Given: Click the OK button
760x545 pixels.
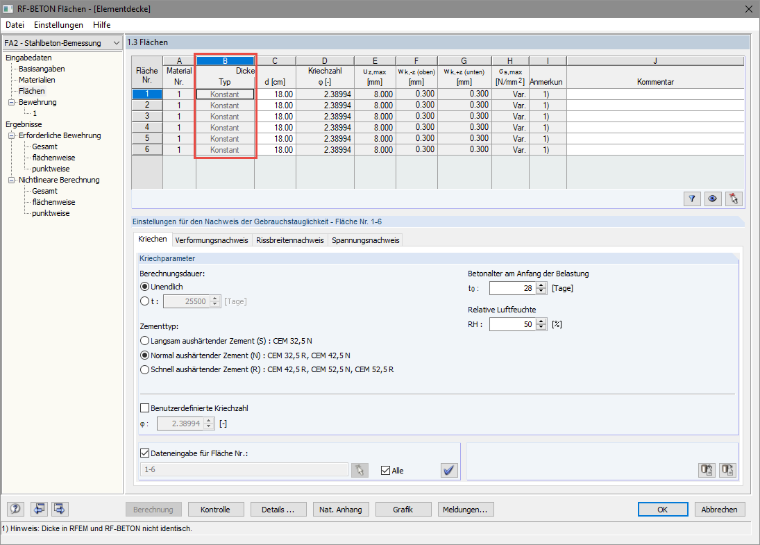Looking at the screenshot, I should [663, 510].
